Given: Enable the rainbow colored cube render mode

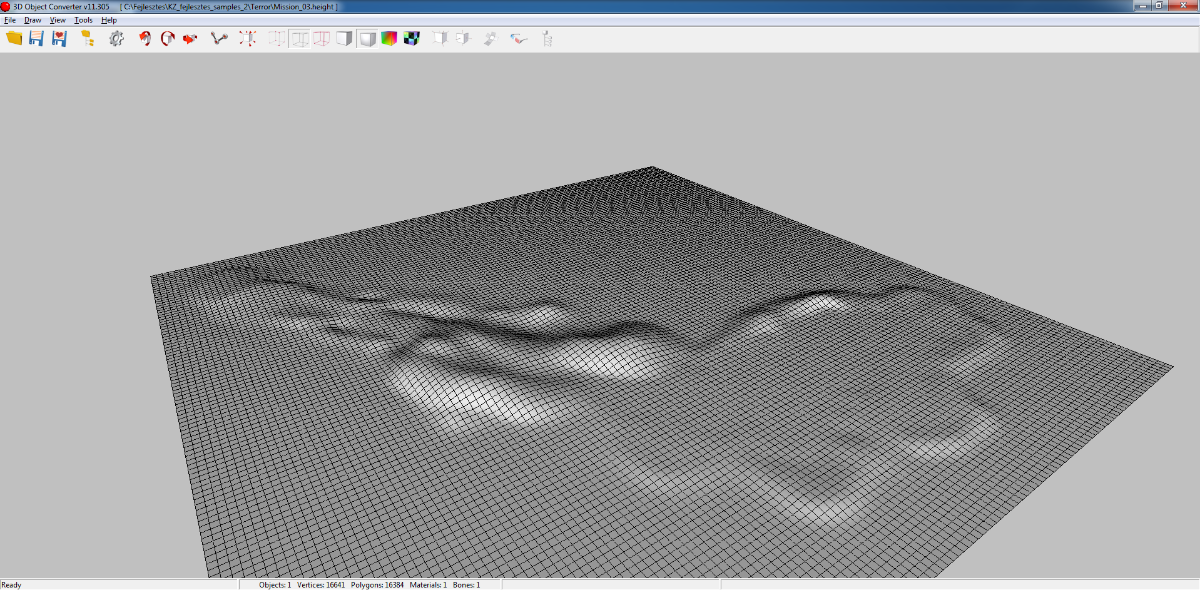Looking at the screenshot, I should 388,38.
